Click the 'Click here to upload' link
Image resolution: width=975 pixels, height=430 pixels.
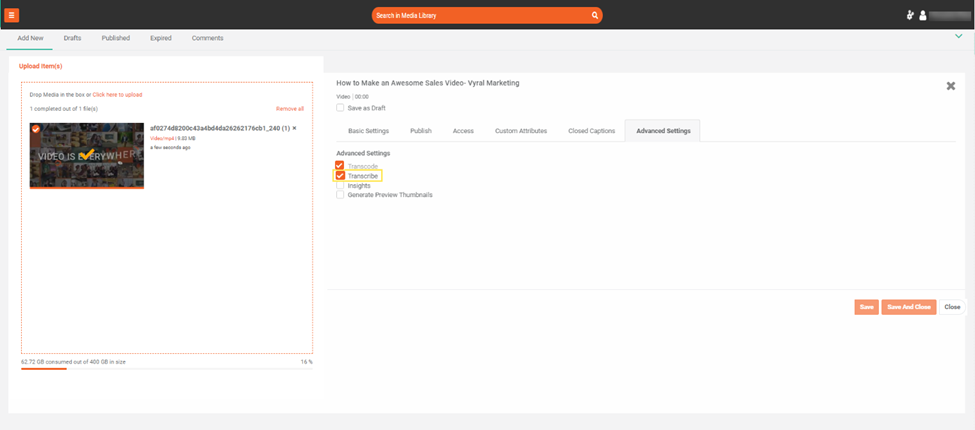point(117,94)
